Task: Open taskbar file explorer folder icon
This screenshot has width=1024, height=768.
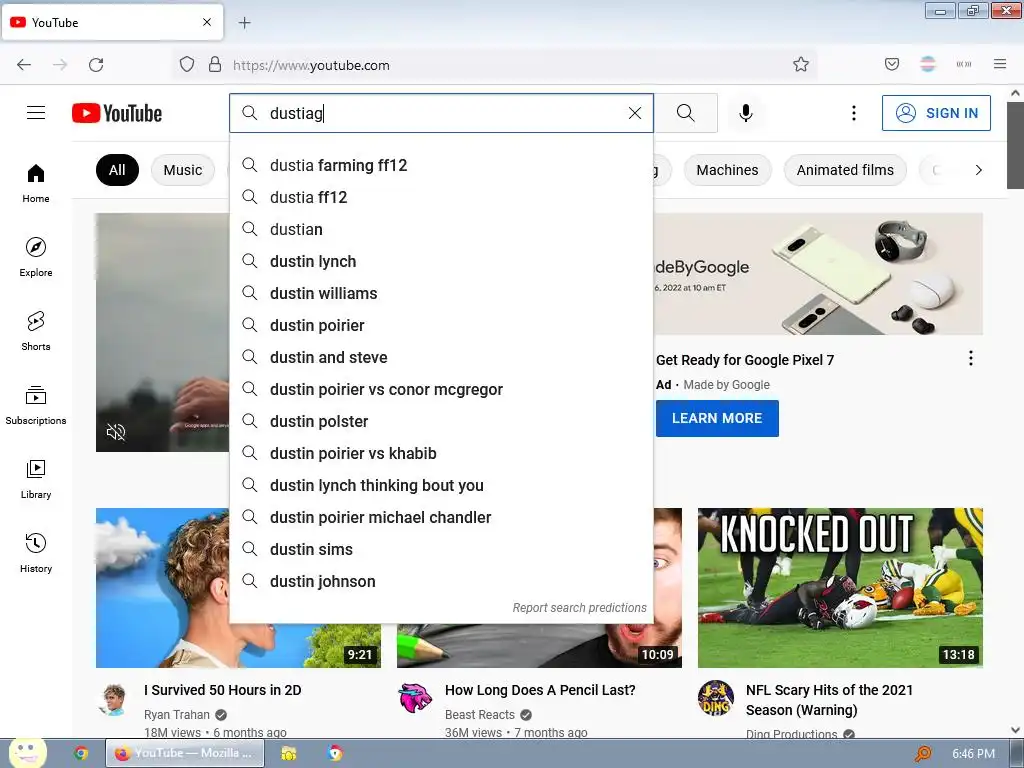Action: 289,753
